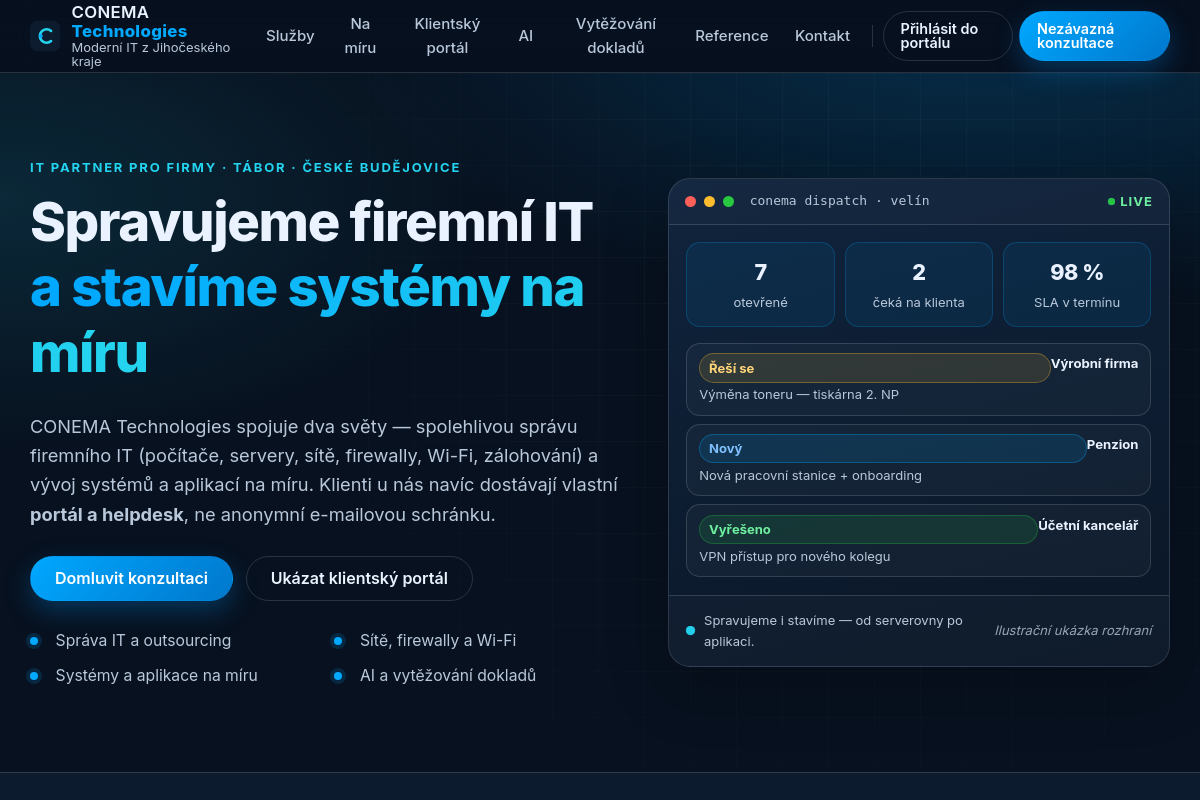Click cyan dot in dispatch window footer
This screenshot has height=800, width=1200.
(x=690, y=630)
